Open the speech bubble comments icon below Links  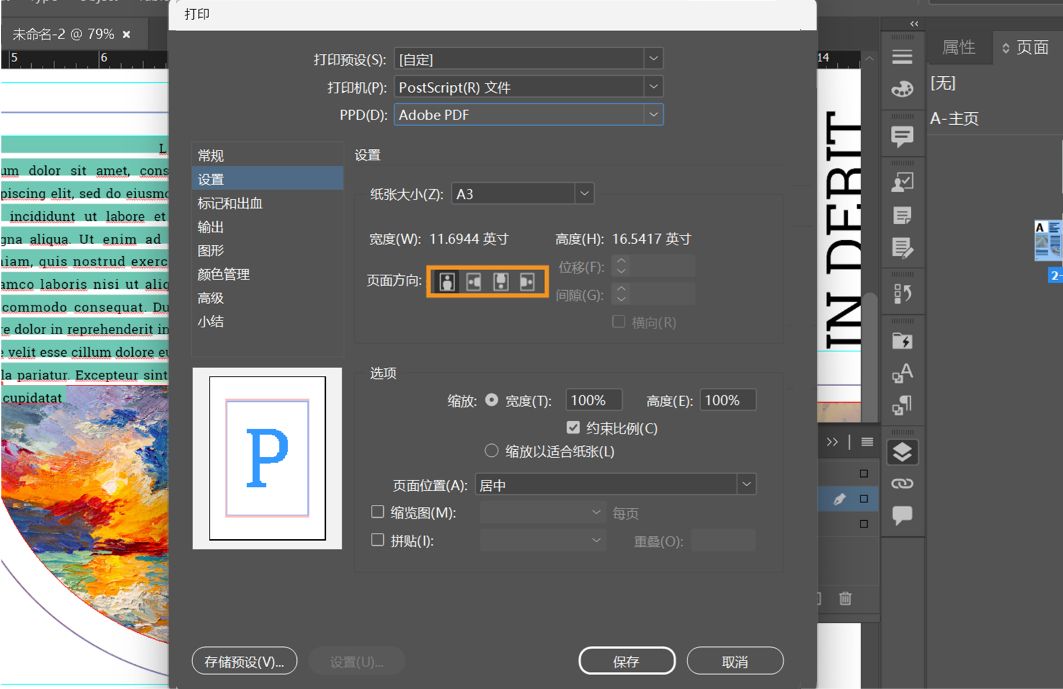coord(902,515)
